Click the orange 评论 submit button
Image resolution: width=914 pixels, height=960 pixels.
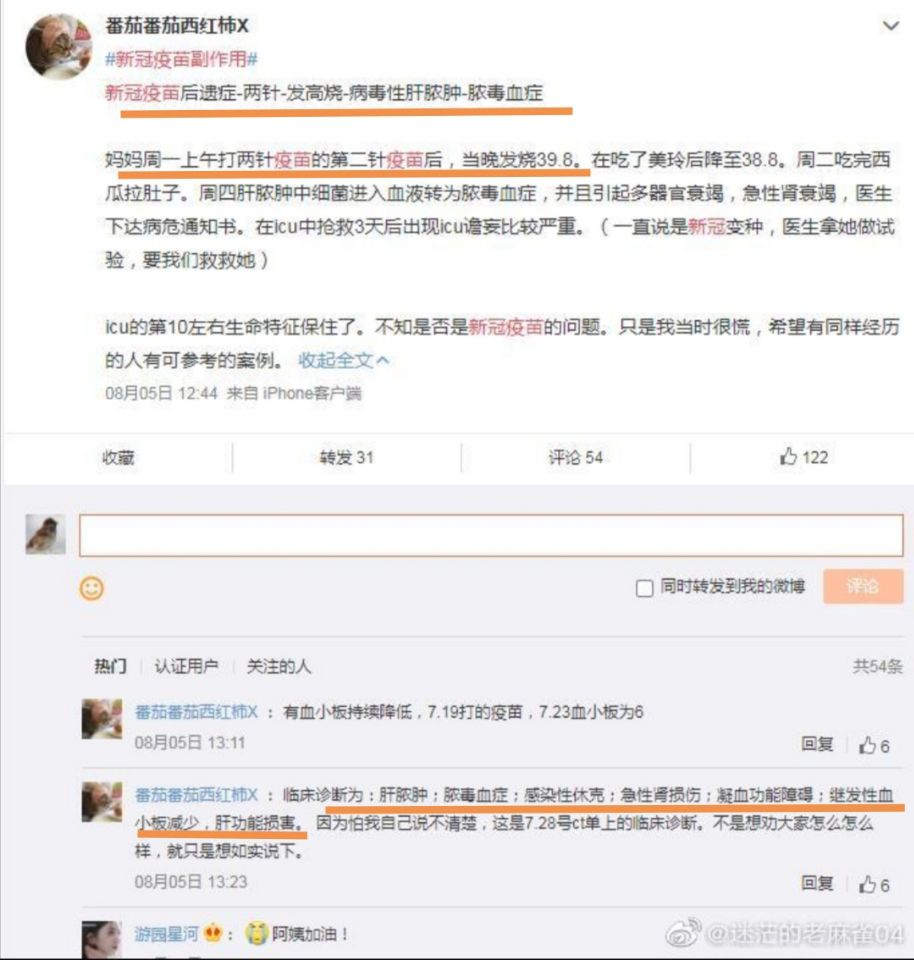point(863,587)
